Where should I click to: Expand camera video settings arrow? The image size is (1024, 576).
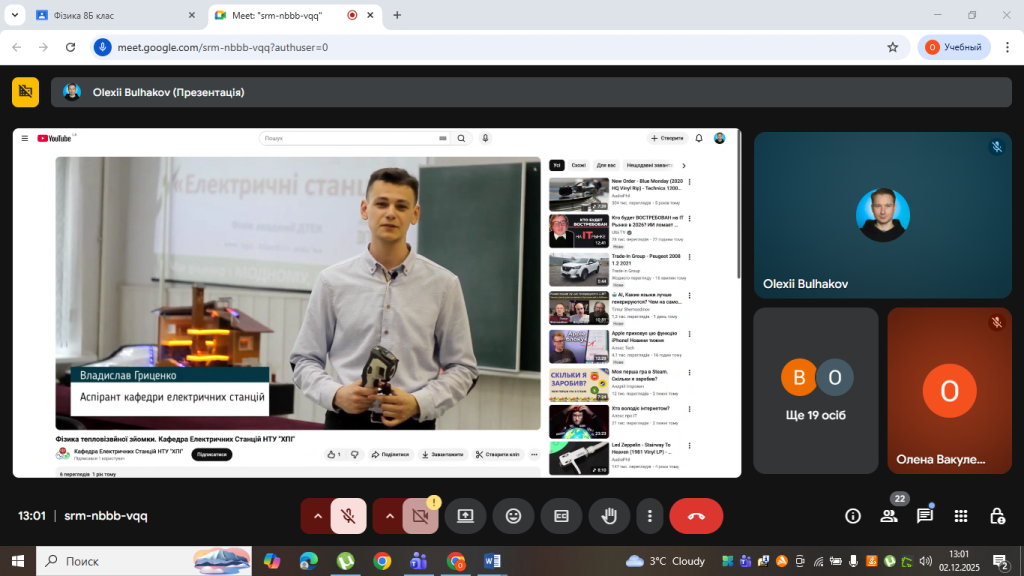(x=389, y=516)
